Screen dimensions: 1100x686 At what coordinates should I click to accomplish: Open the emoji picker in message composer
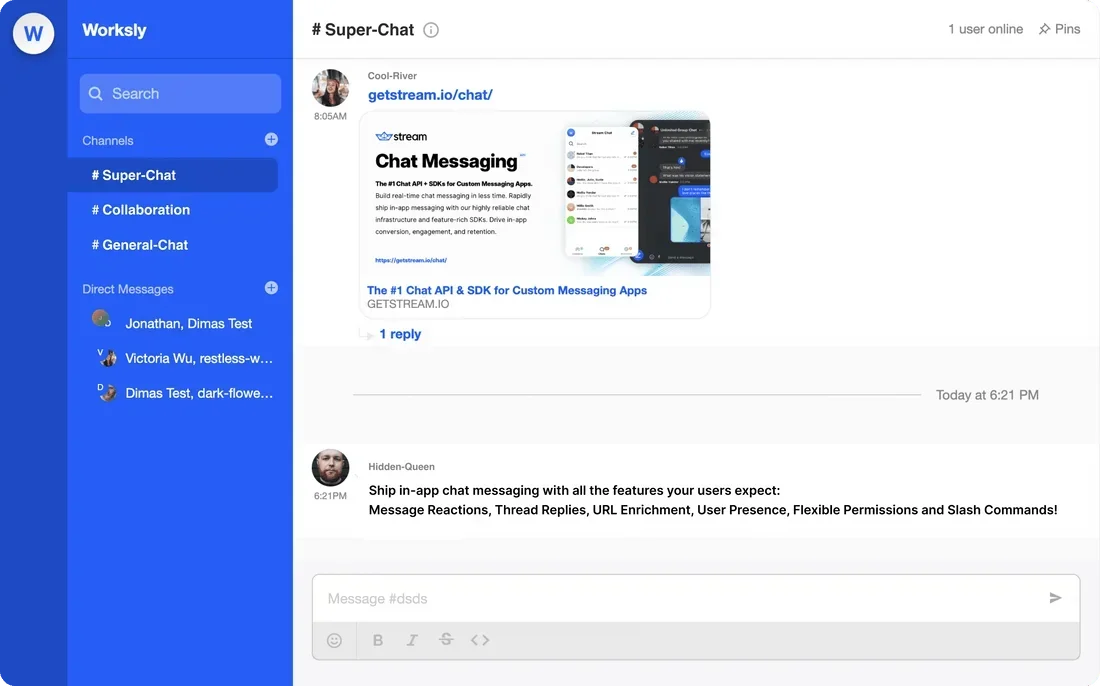(333, 639)
